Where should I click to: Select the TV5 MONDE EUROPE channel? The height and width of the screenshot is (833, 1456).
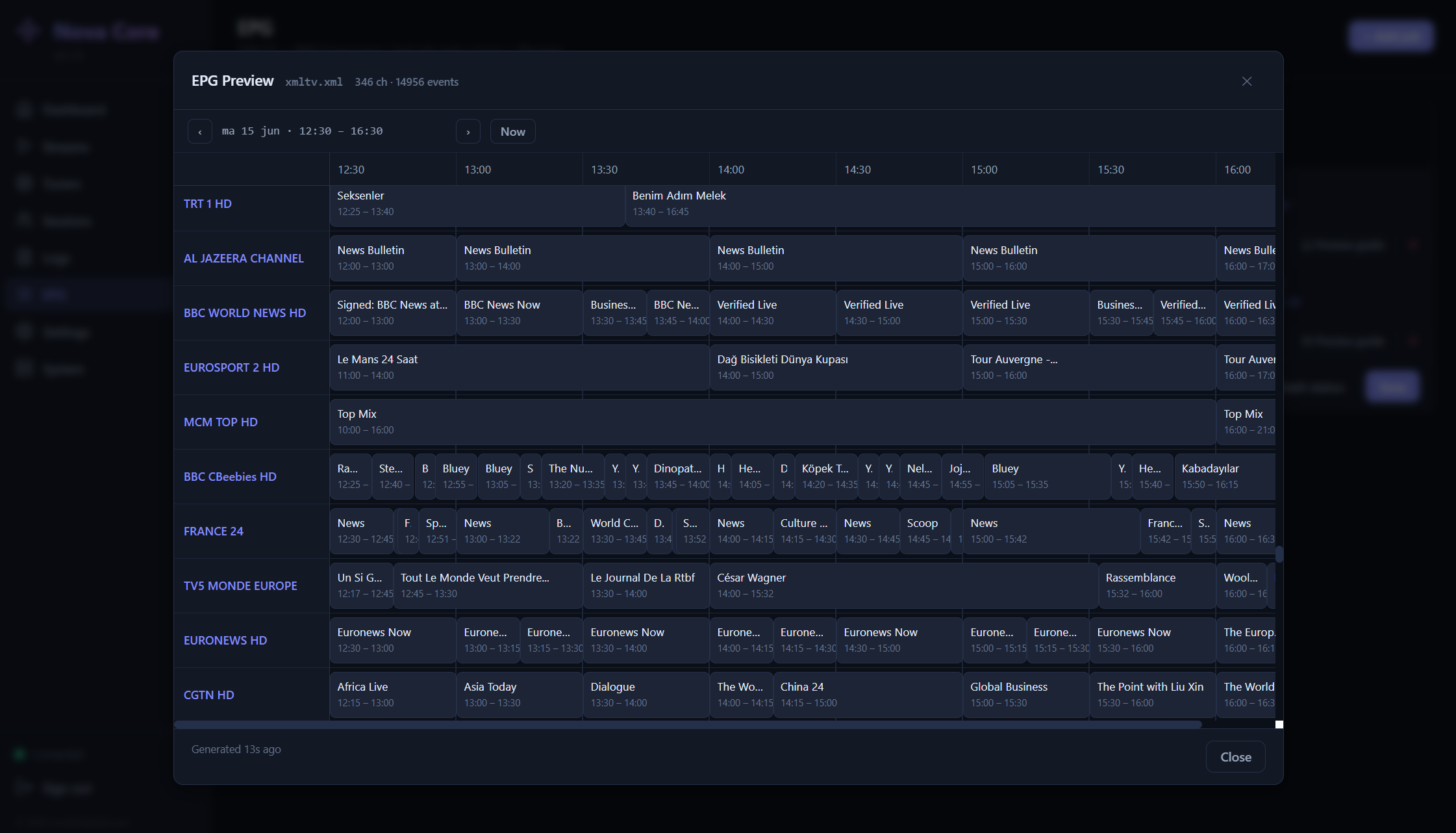(x=240, y=585)
